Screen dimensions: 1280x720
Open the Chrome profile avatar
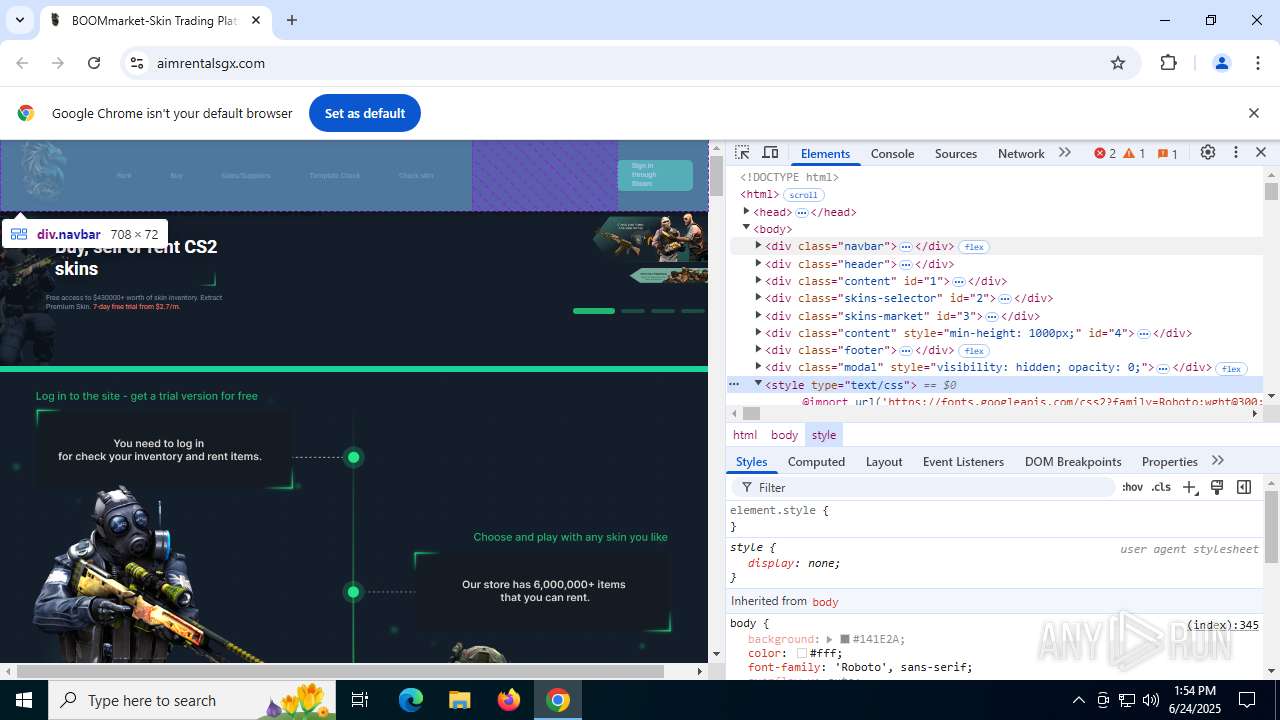pos(1221,63)
